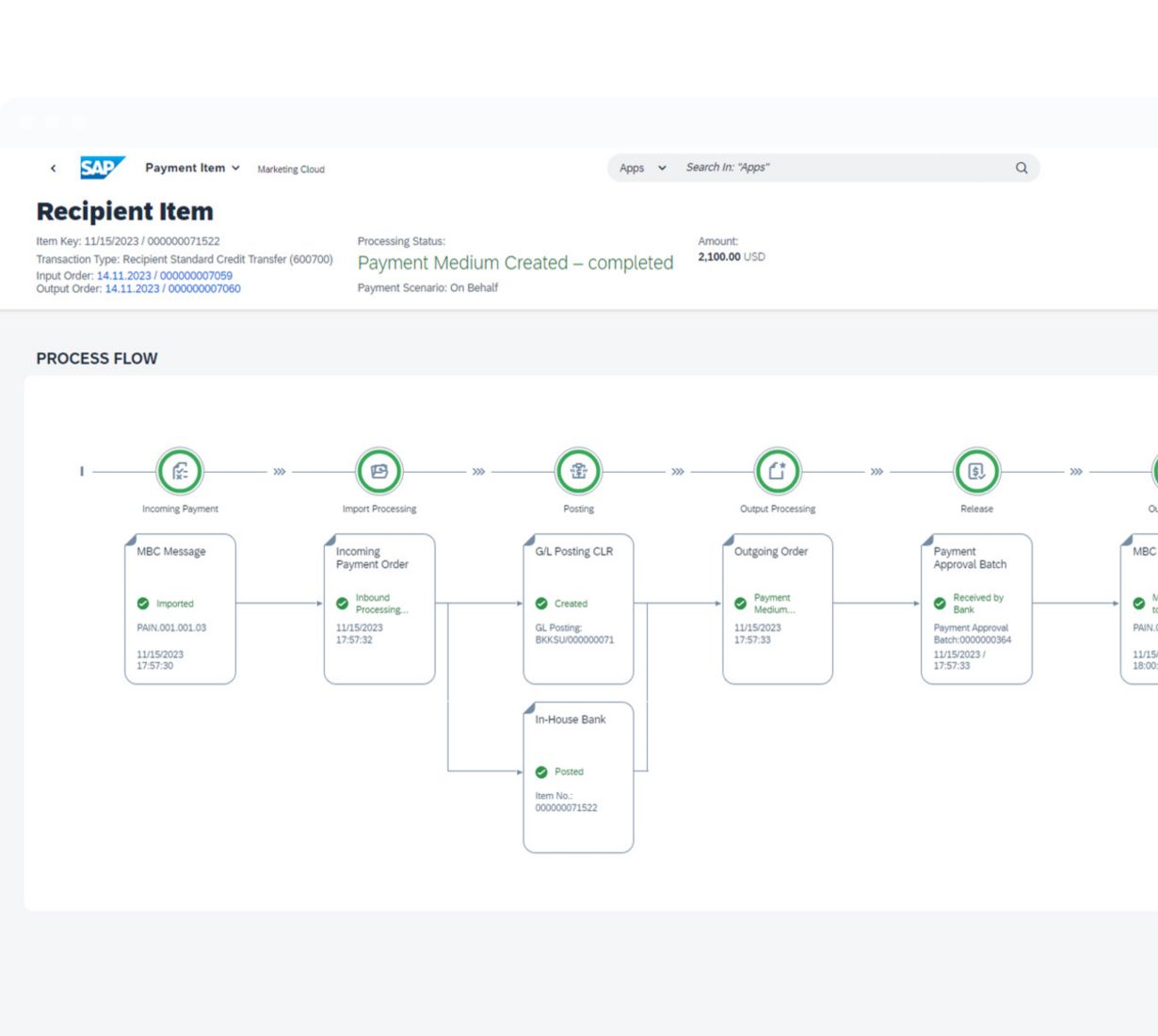Open the Outgoing Order card
This screenshot has height=1036, width=1158.
(778, 608)
